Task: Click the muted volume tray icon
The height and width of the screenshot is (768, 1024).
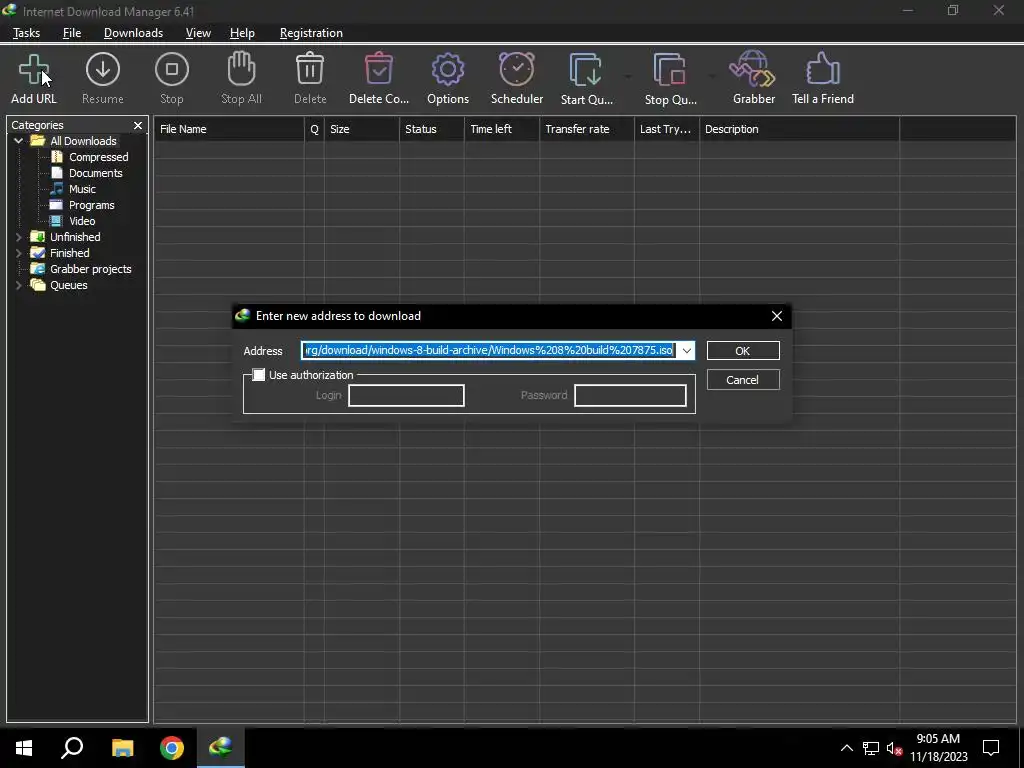Action: pos(894,748)
